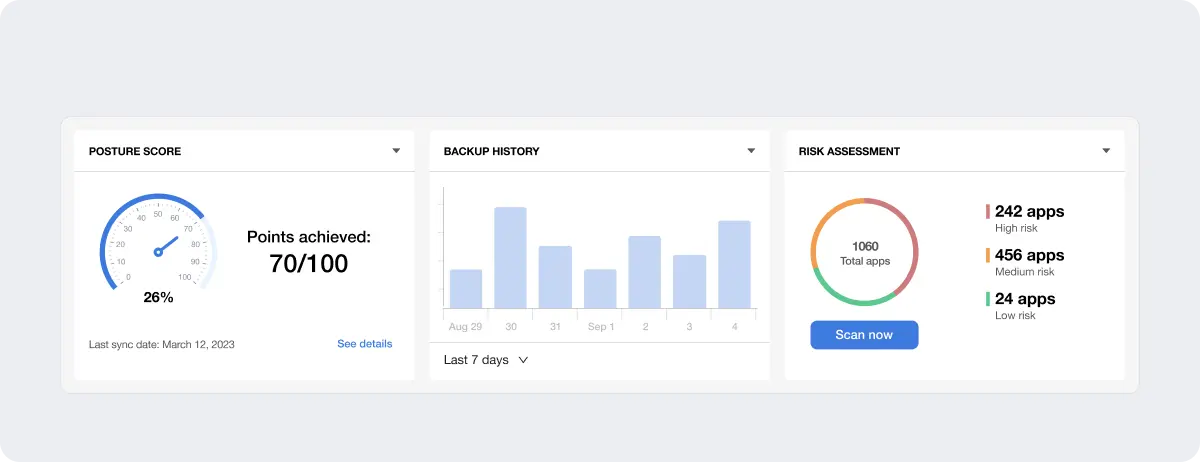1200x462 pixels.
Task: Click the 26% gauge percentage
Action: point(158,297)
